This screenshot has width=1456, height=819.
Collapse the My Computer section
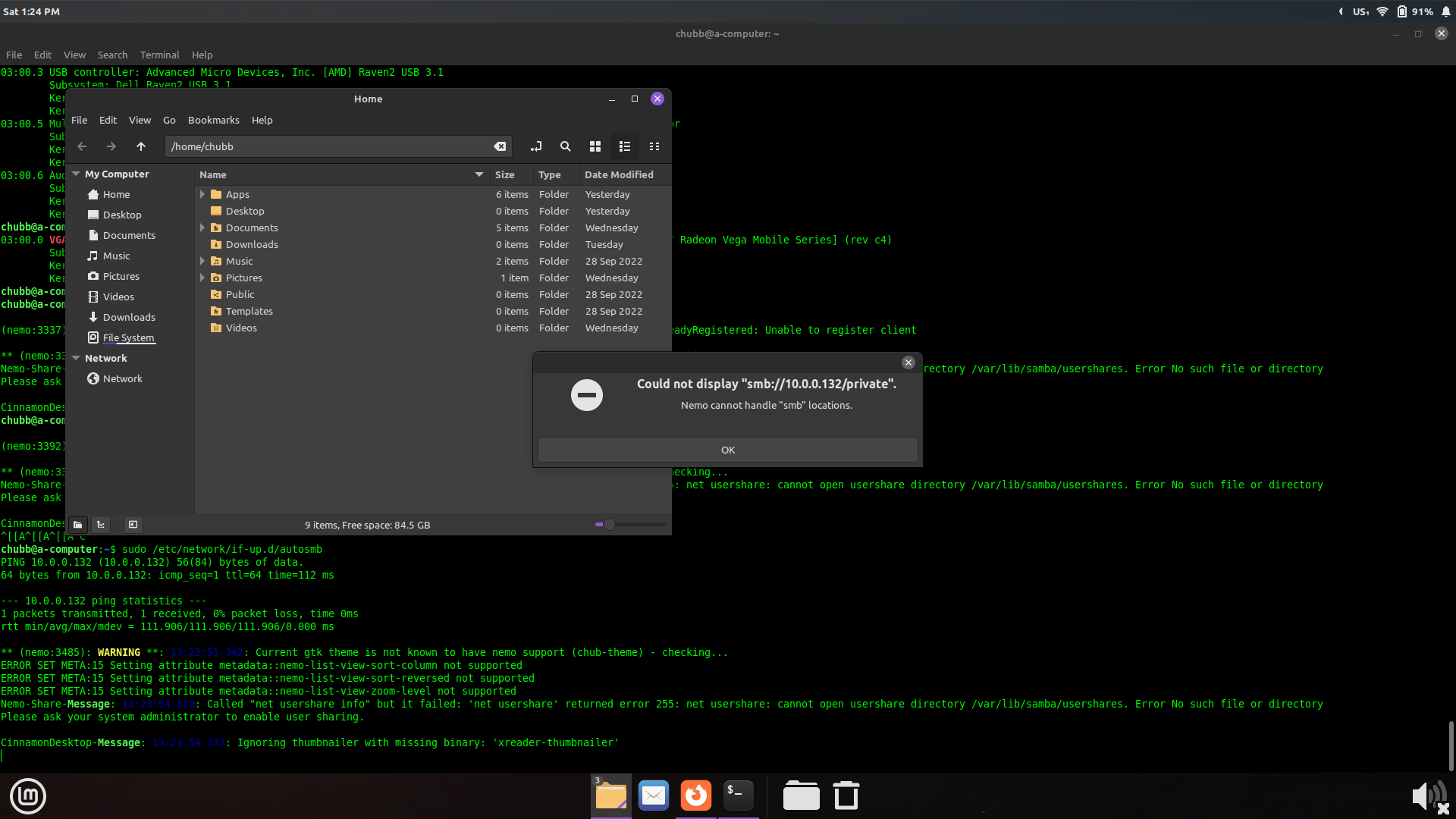pos(76,174)
